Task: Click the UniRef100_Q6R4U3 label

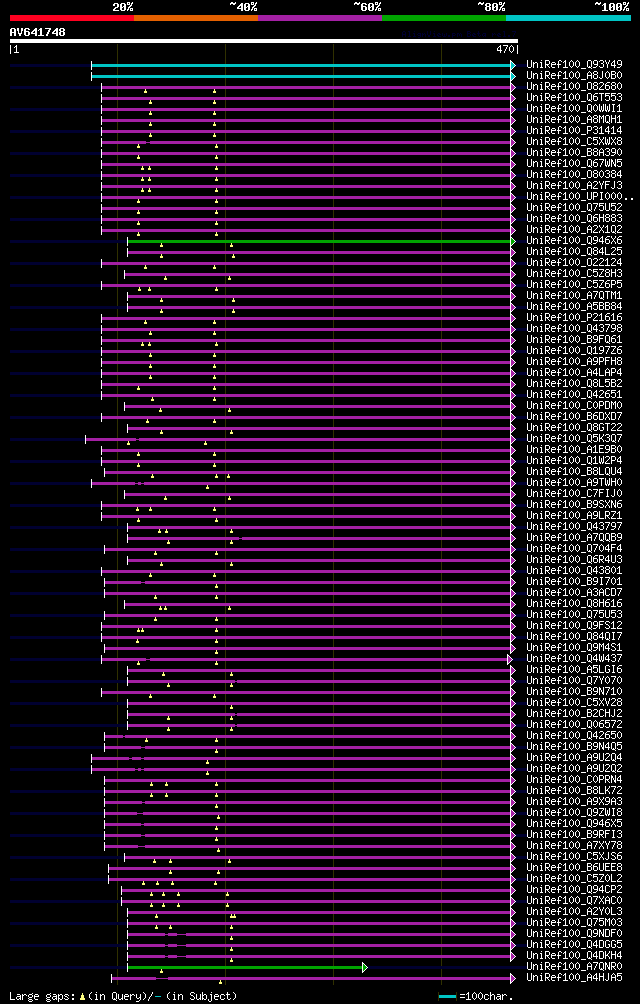Action: coord(574,560)
